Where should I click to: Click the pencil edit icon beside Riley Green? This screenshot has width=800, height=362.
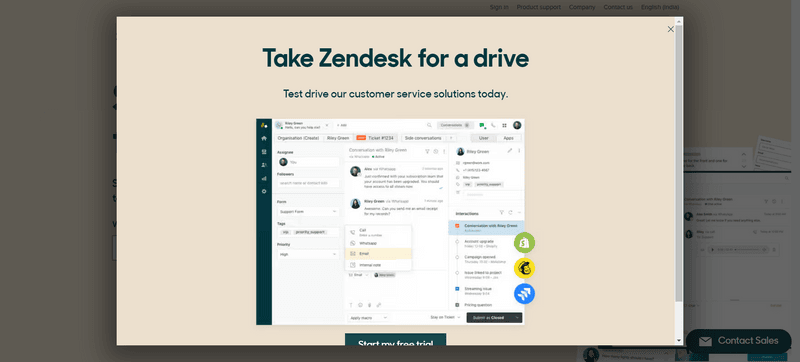click(x=509, y=151)
